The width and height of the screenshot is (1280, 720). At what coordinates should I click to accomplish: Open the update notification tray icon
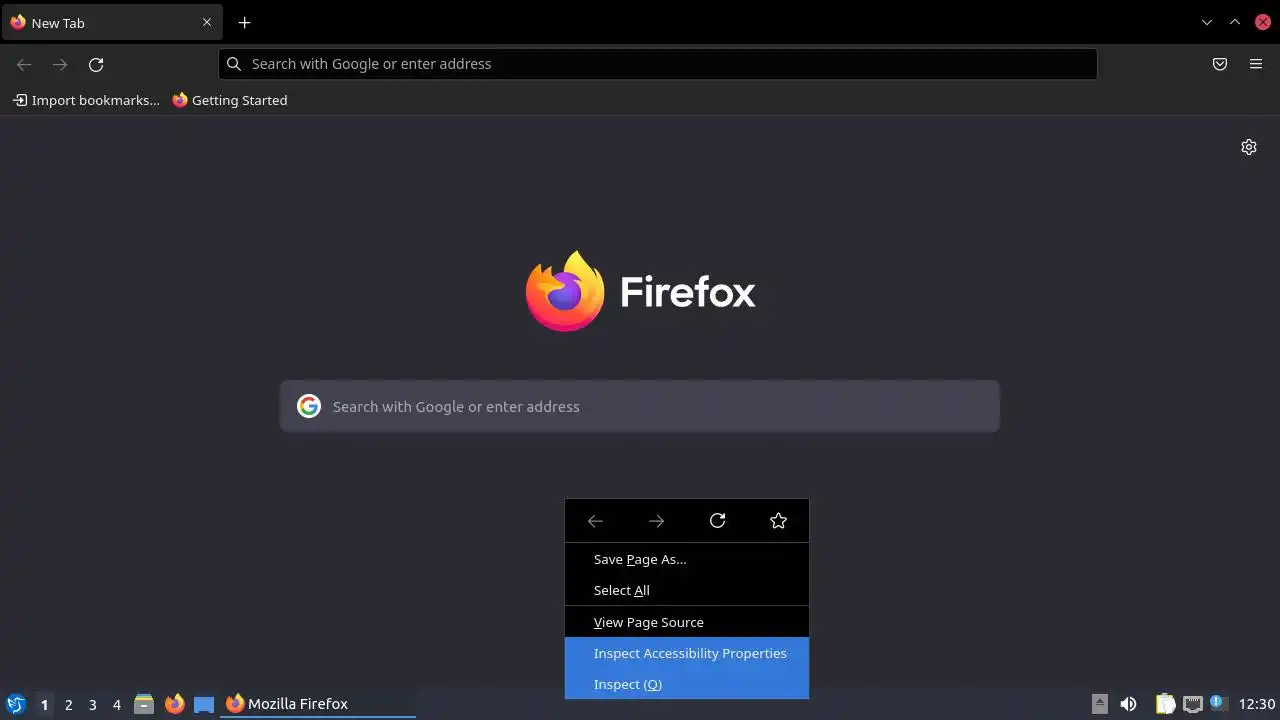[1218, 703]
